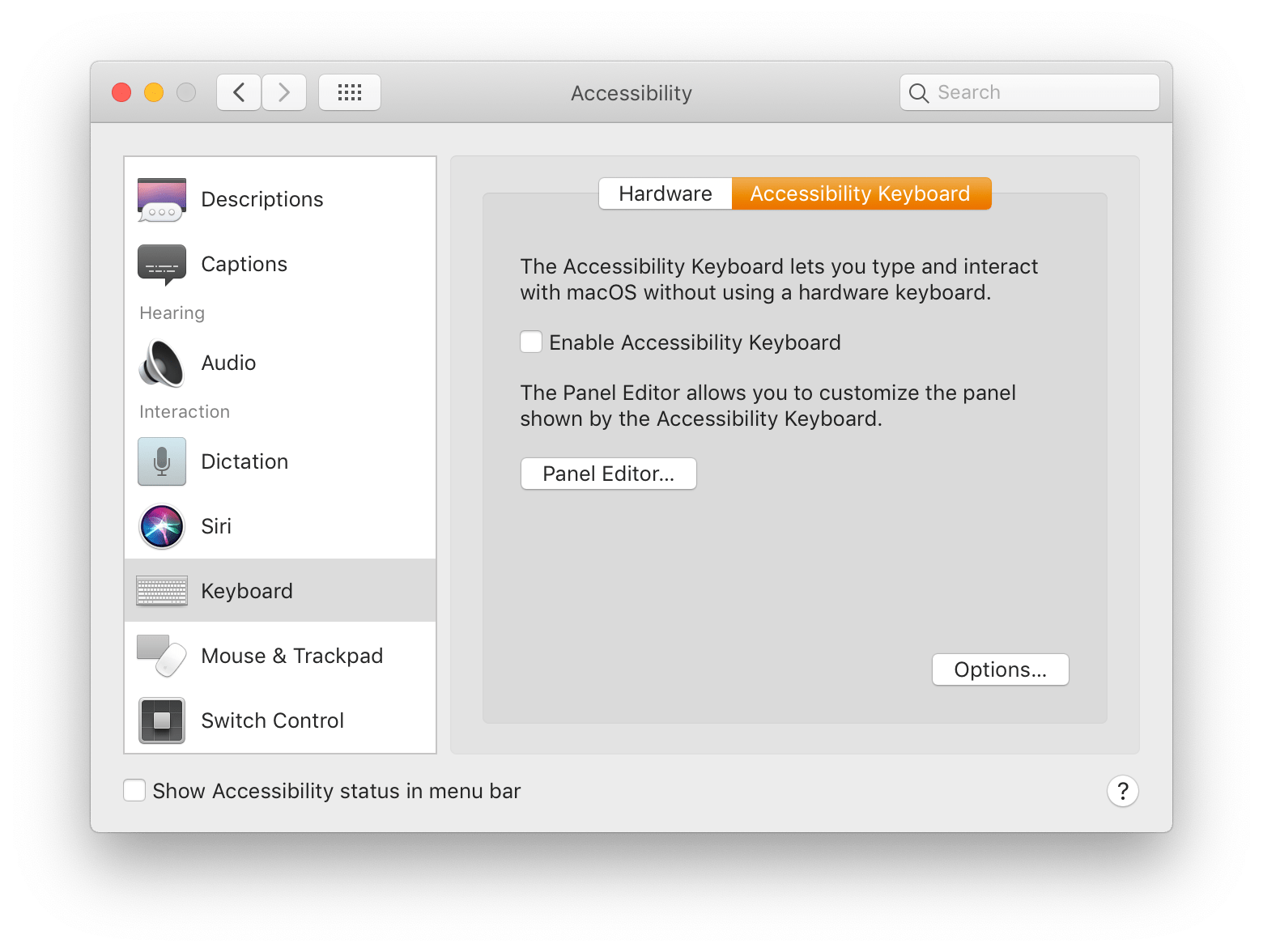The image size is (1263, 952).
Task: Click the magnifying glass search icon
Action: (x=919, y=93)
